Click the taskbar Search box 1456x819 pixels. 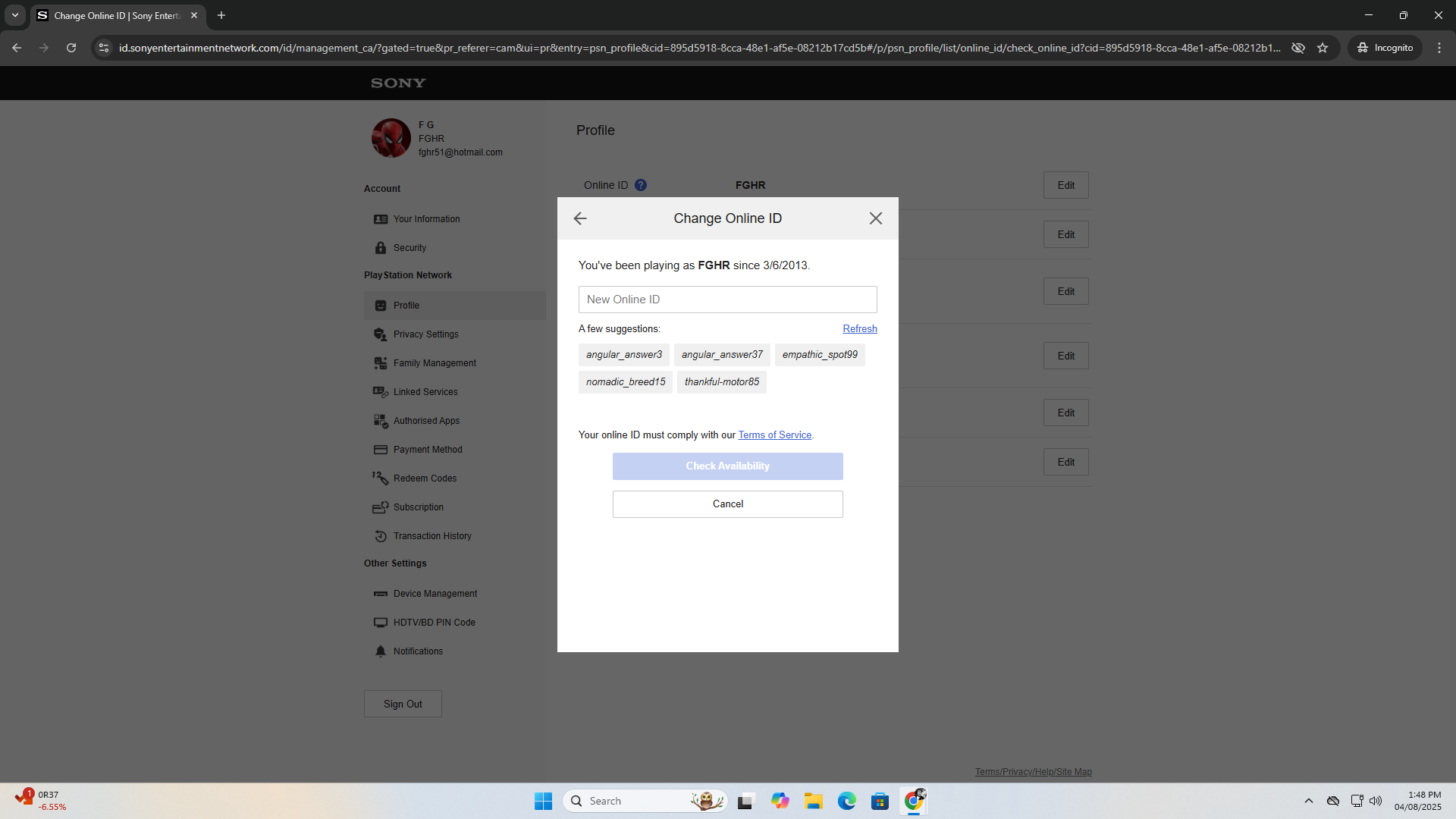pos(645,801)
